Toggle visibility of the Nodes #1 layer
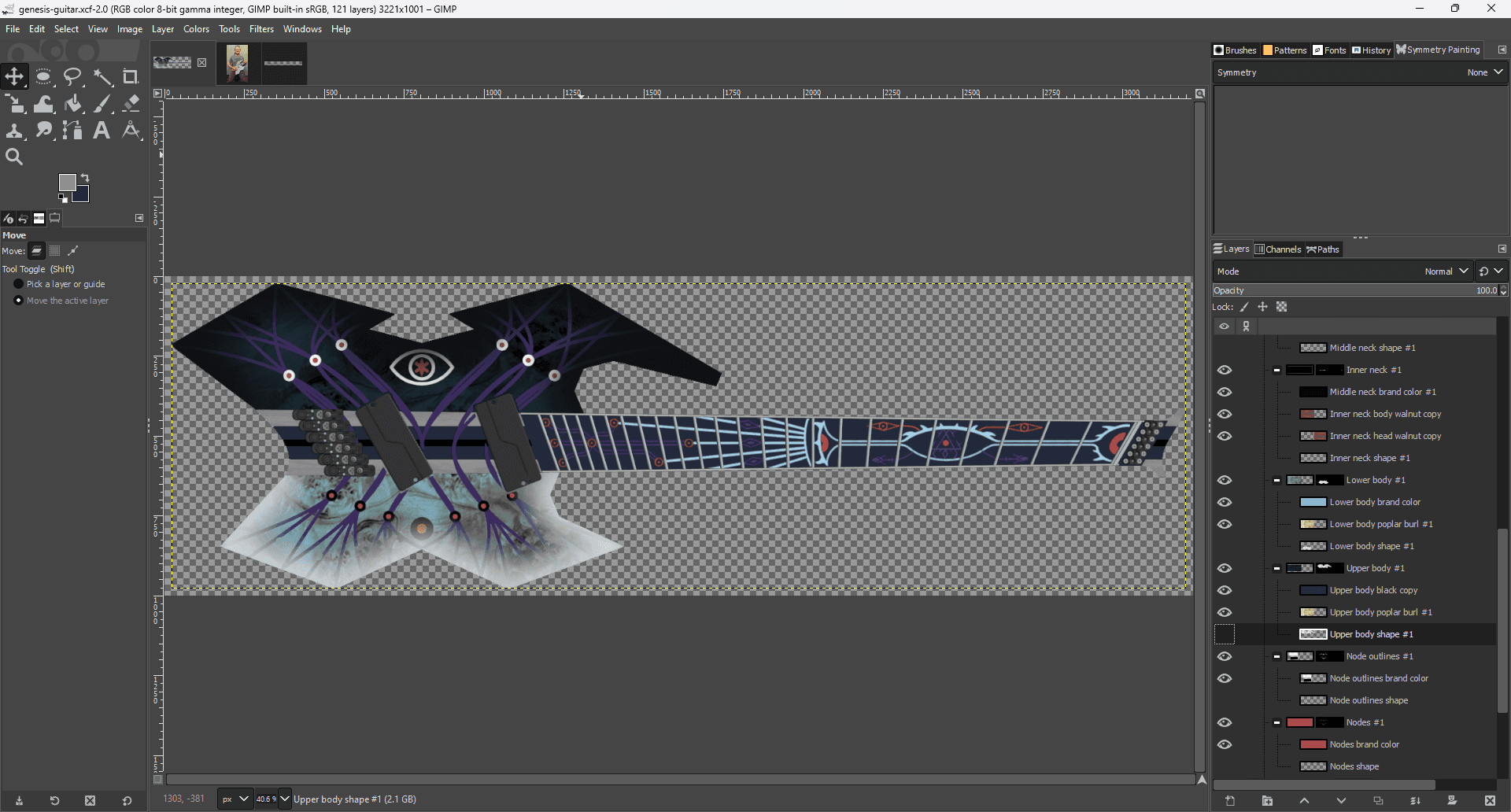 1225,722
